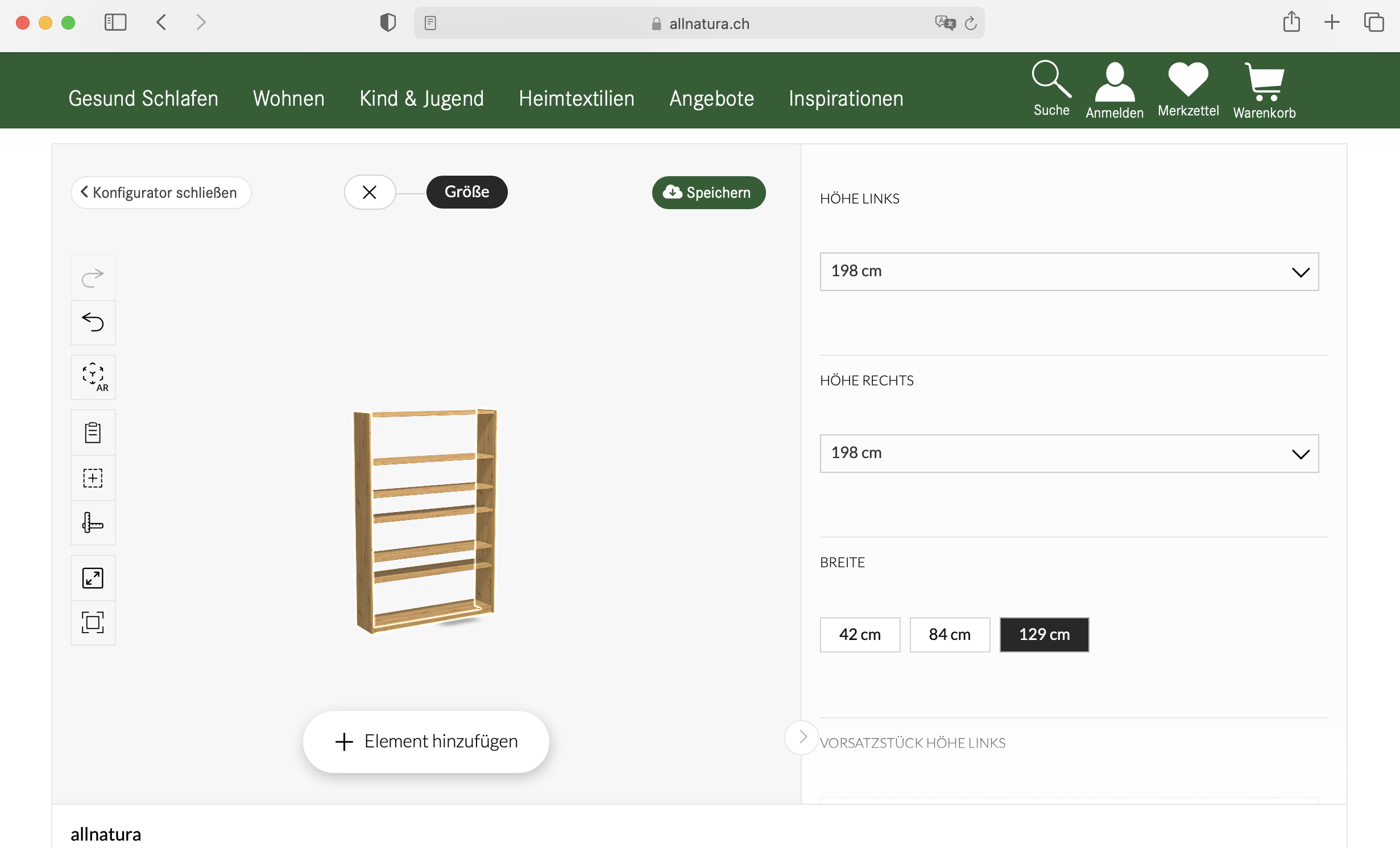Open the AR view of the shelf
This screenshot has width=1400, height=848.
pyautogui.click(x=93, y=377)
